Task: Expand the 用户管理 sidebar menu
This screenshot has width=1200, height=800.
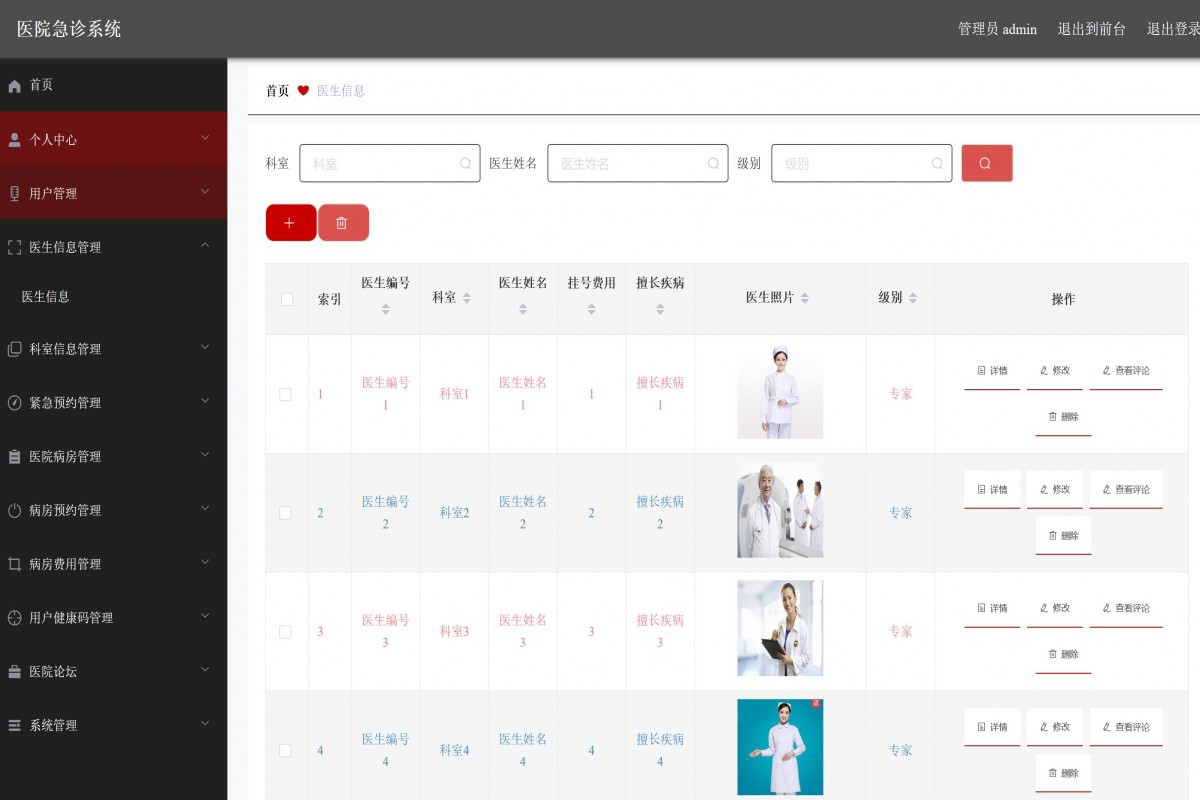Action: pos(113,193)
